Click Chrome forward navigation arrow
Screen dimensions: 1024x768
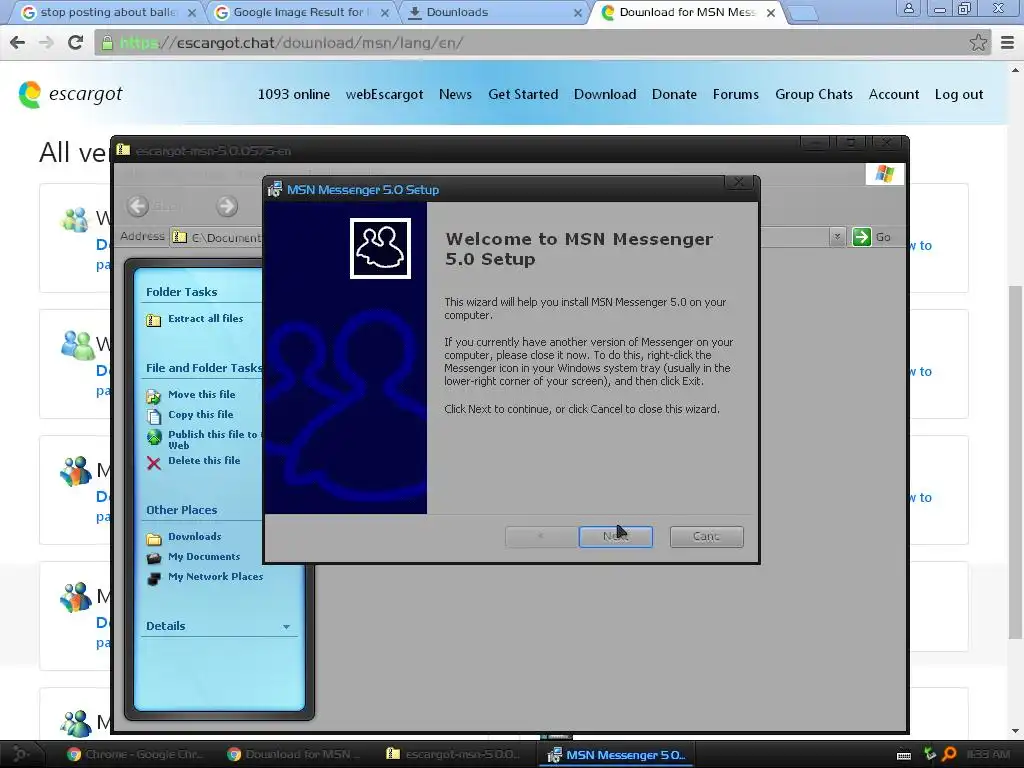coord(46,42)
